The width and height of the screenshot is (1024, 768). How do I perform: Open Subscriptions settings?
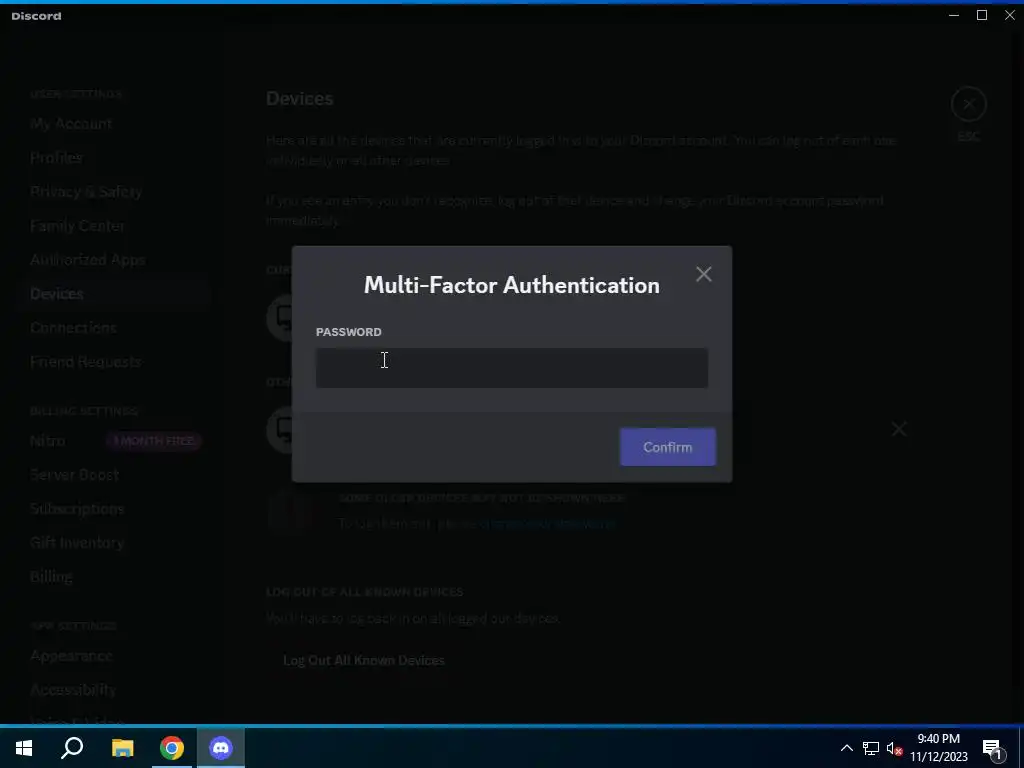pos(77,509)
